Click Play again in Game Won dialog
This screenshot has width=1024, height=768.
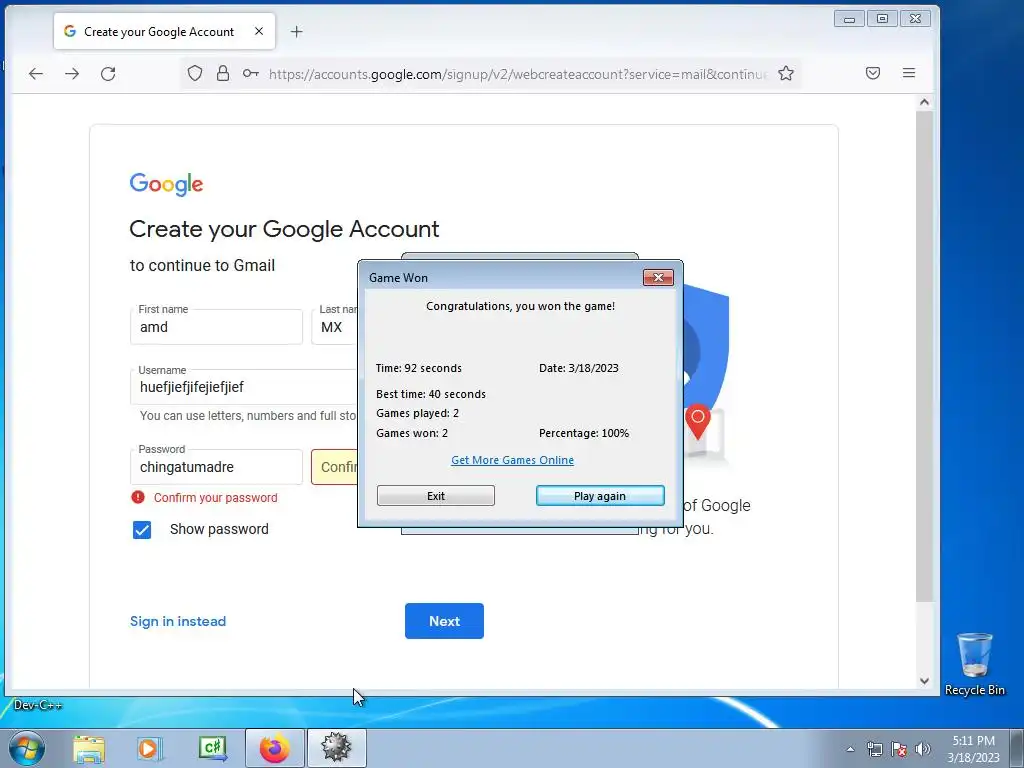[600, 496]
